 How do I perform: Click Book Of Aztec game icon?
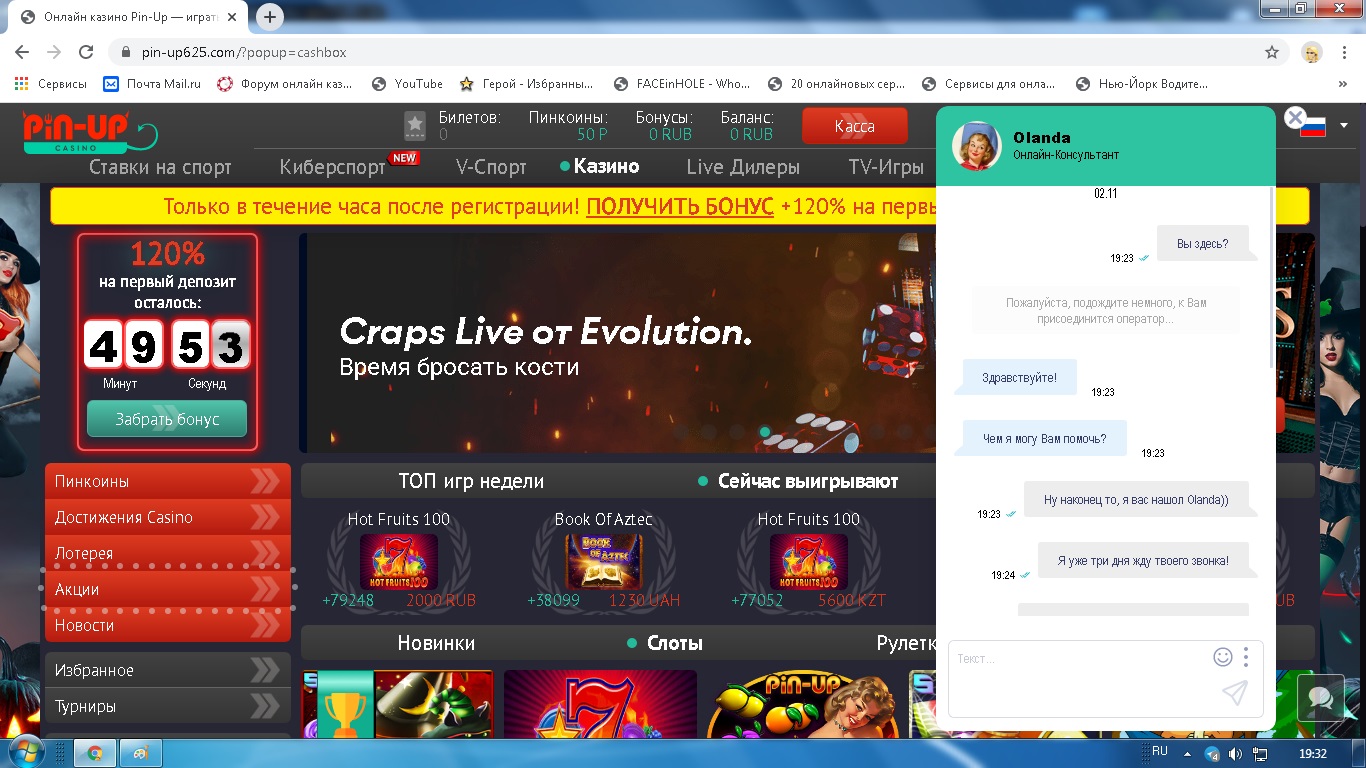click(603, 561)
